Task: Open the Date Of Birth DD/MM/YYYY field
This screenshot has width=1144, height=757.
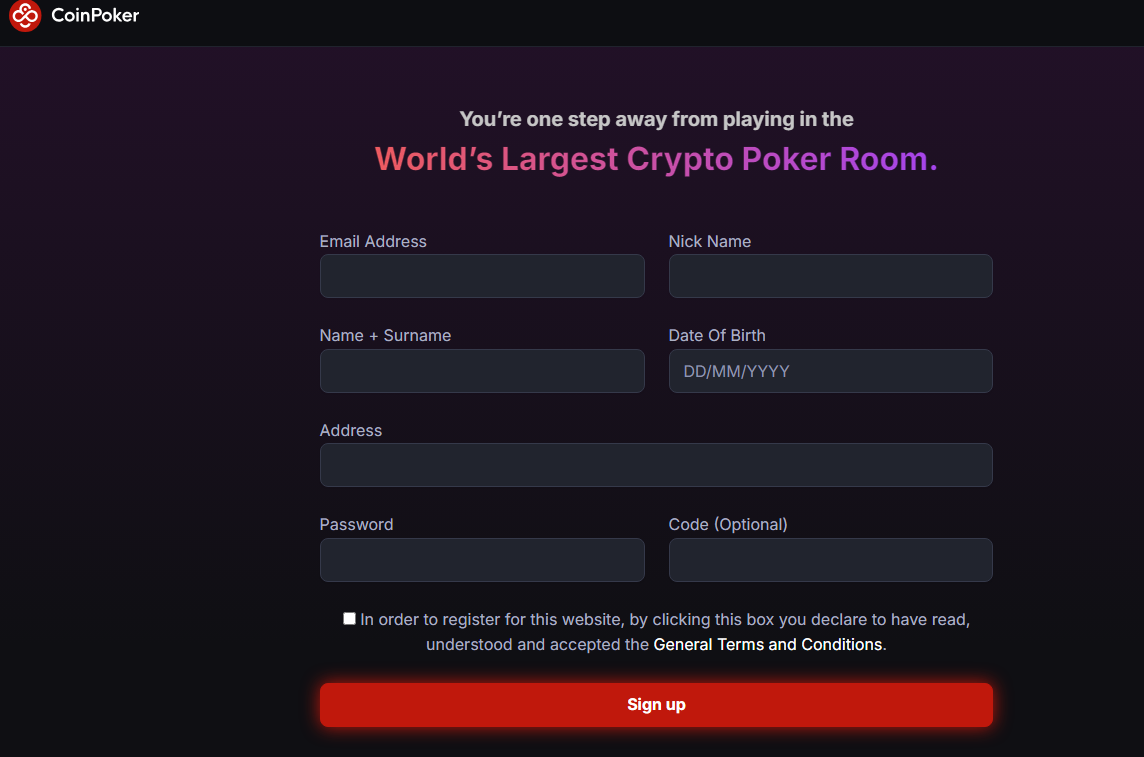Action: click(x=830, y=370)
